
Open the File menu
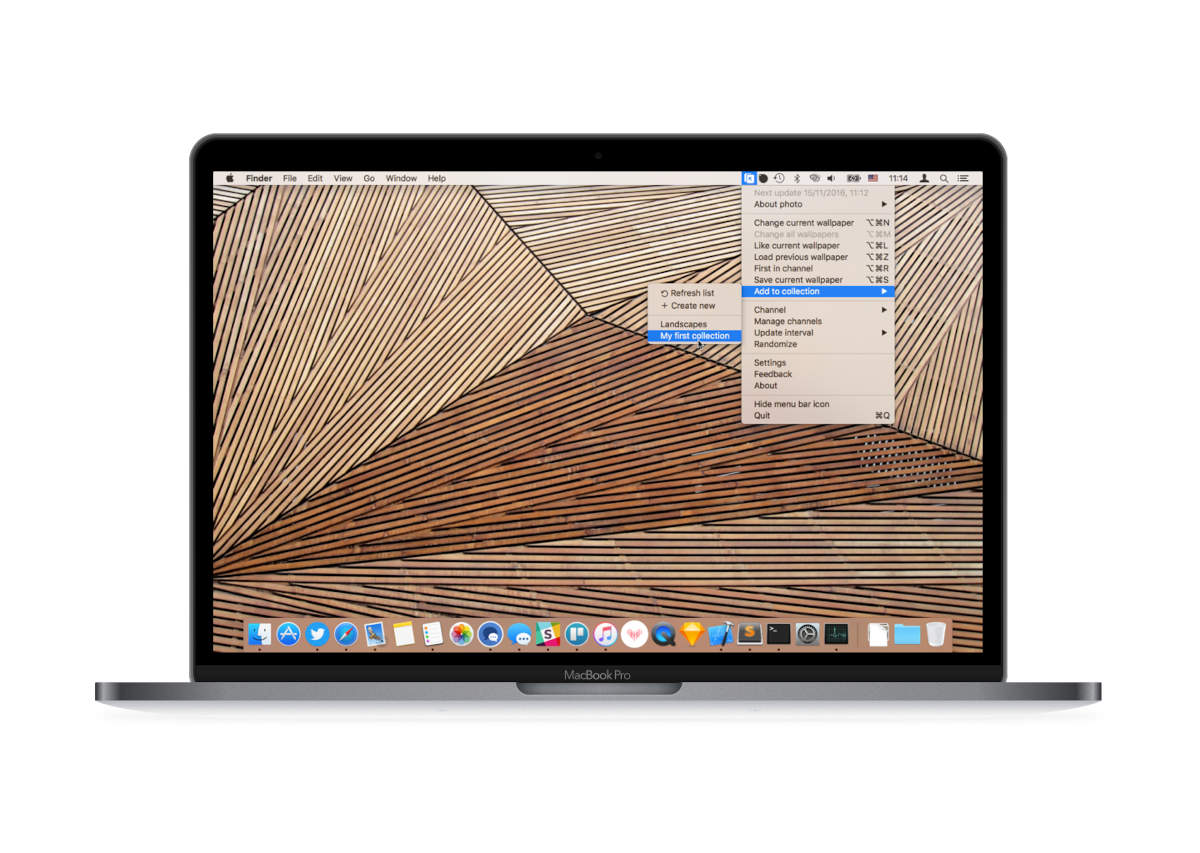[x=290, y=178]
